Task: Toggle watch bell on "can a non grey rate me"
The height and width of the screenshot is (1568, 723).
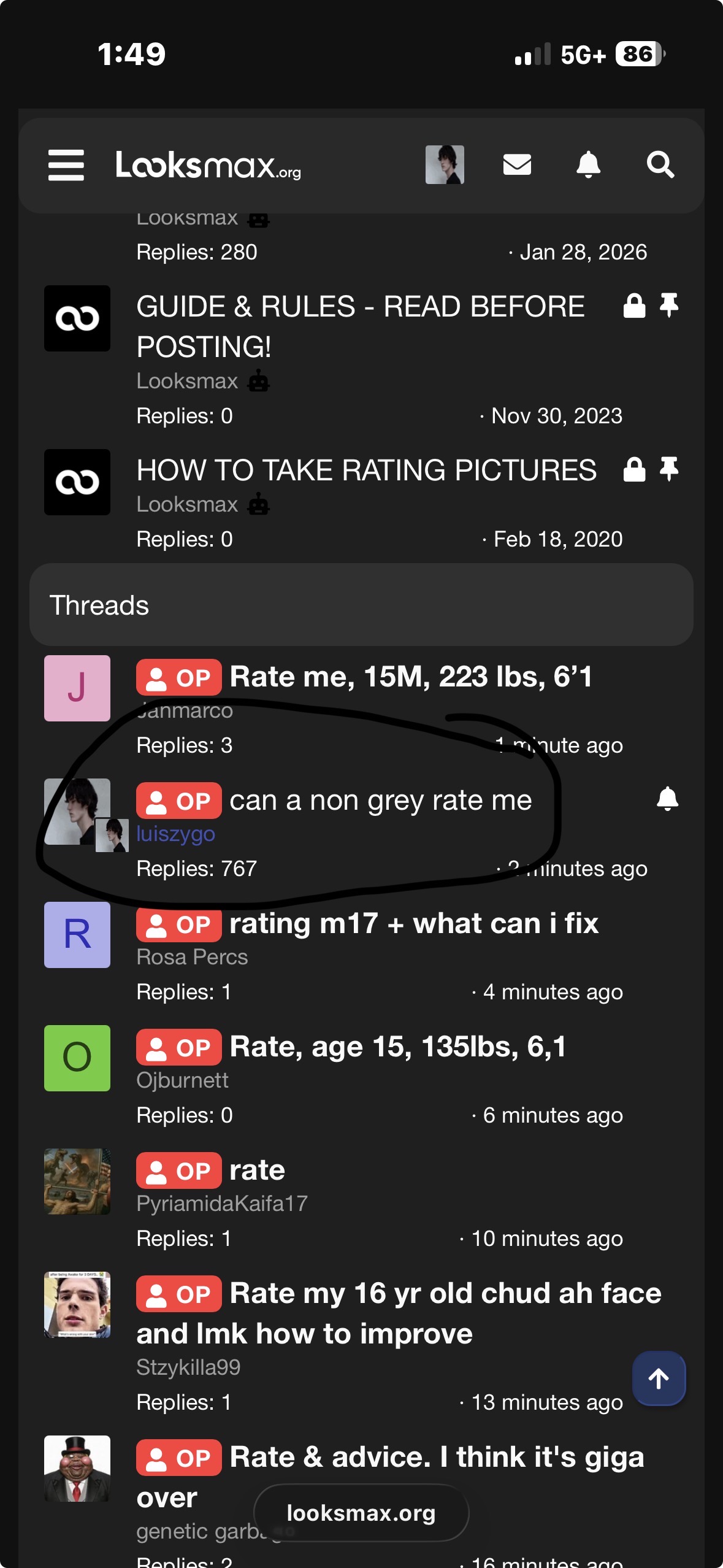Action: [667, 799]
